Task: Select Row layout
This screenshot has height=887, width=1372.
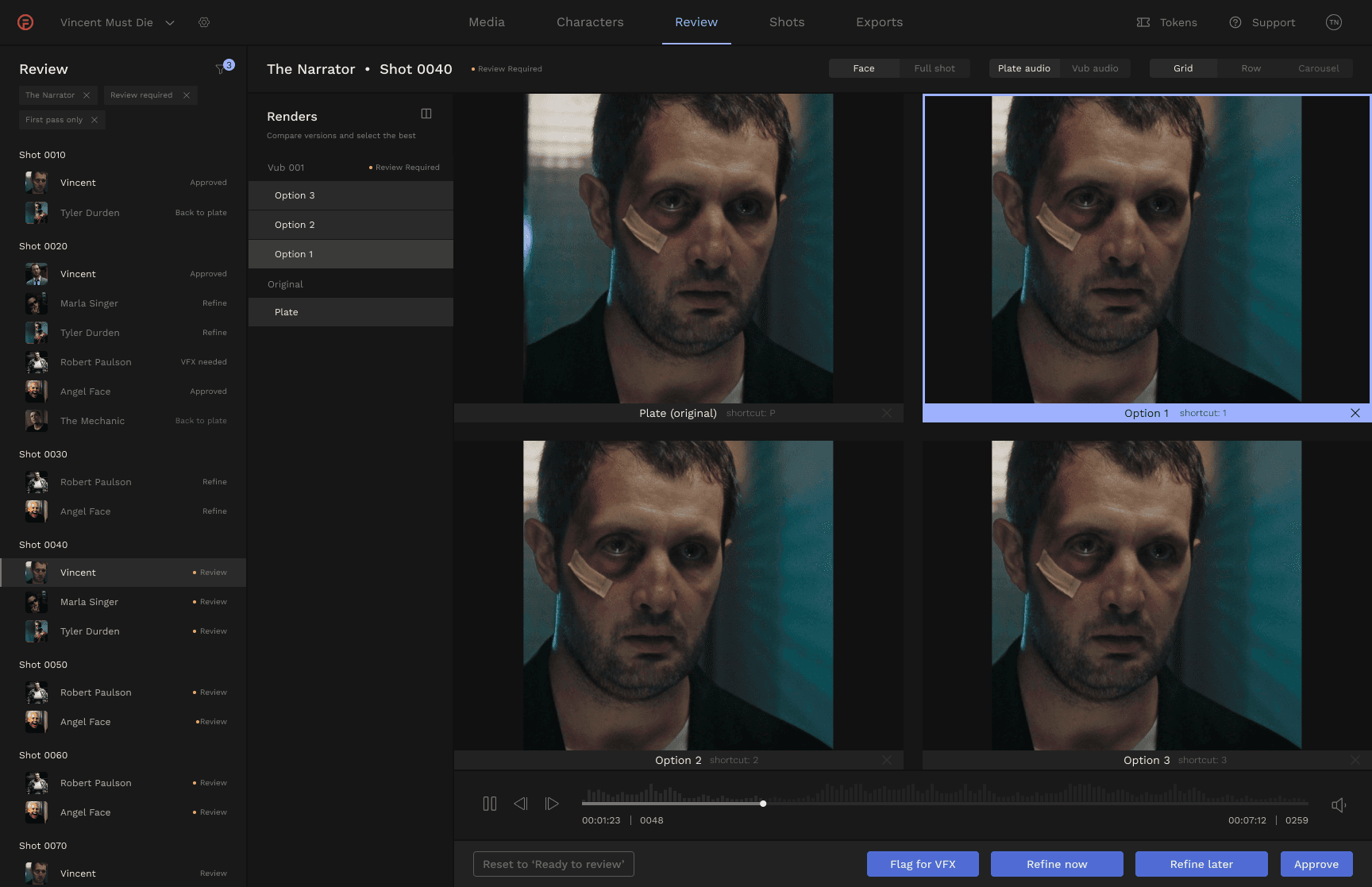Action: (x=1251, y=68)
